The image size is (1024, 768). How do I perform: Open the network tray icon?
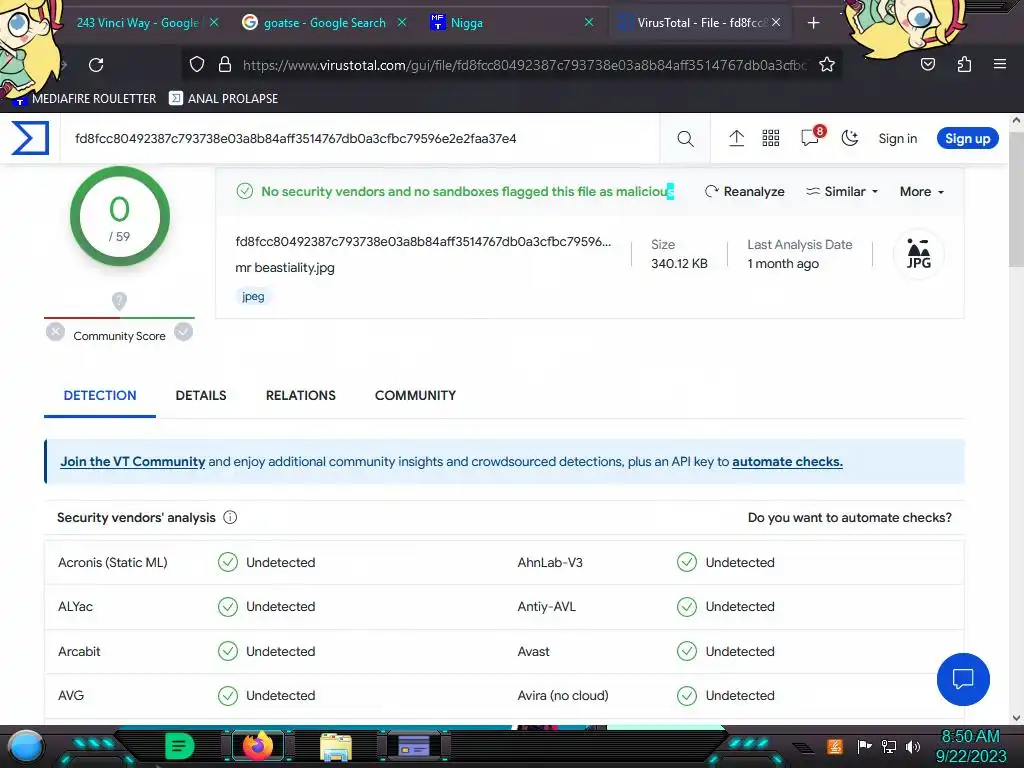tap(888, 746)
